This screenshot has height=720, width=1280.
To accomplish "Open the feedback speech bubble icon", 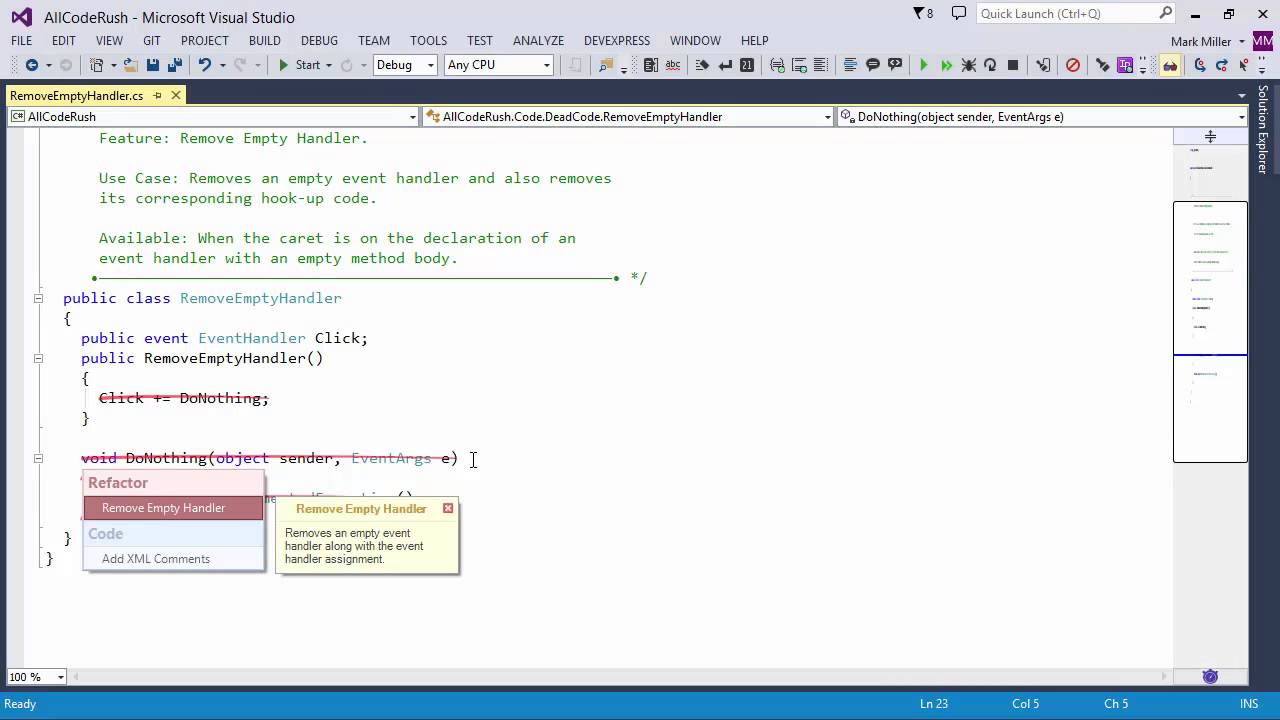I will [x=959, y=13].
